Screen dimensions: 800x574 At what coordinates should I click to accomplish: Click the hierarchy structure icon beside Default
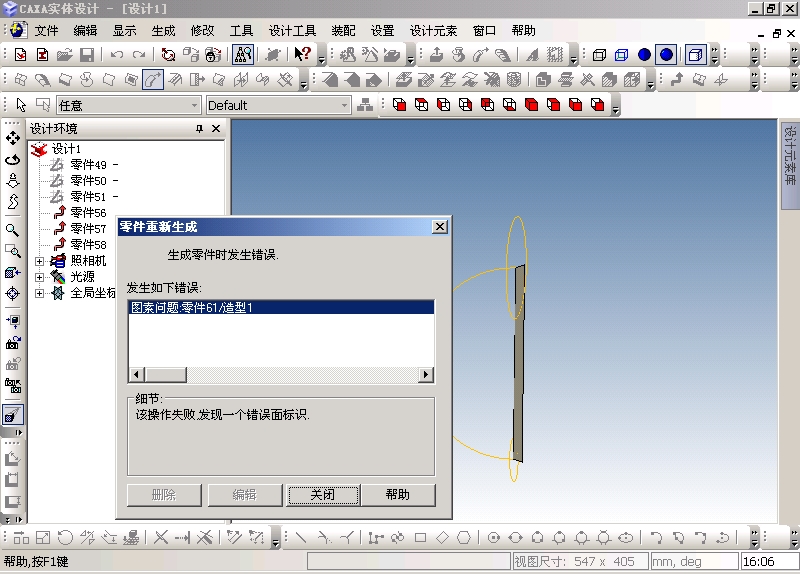(364, 105)
